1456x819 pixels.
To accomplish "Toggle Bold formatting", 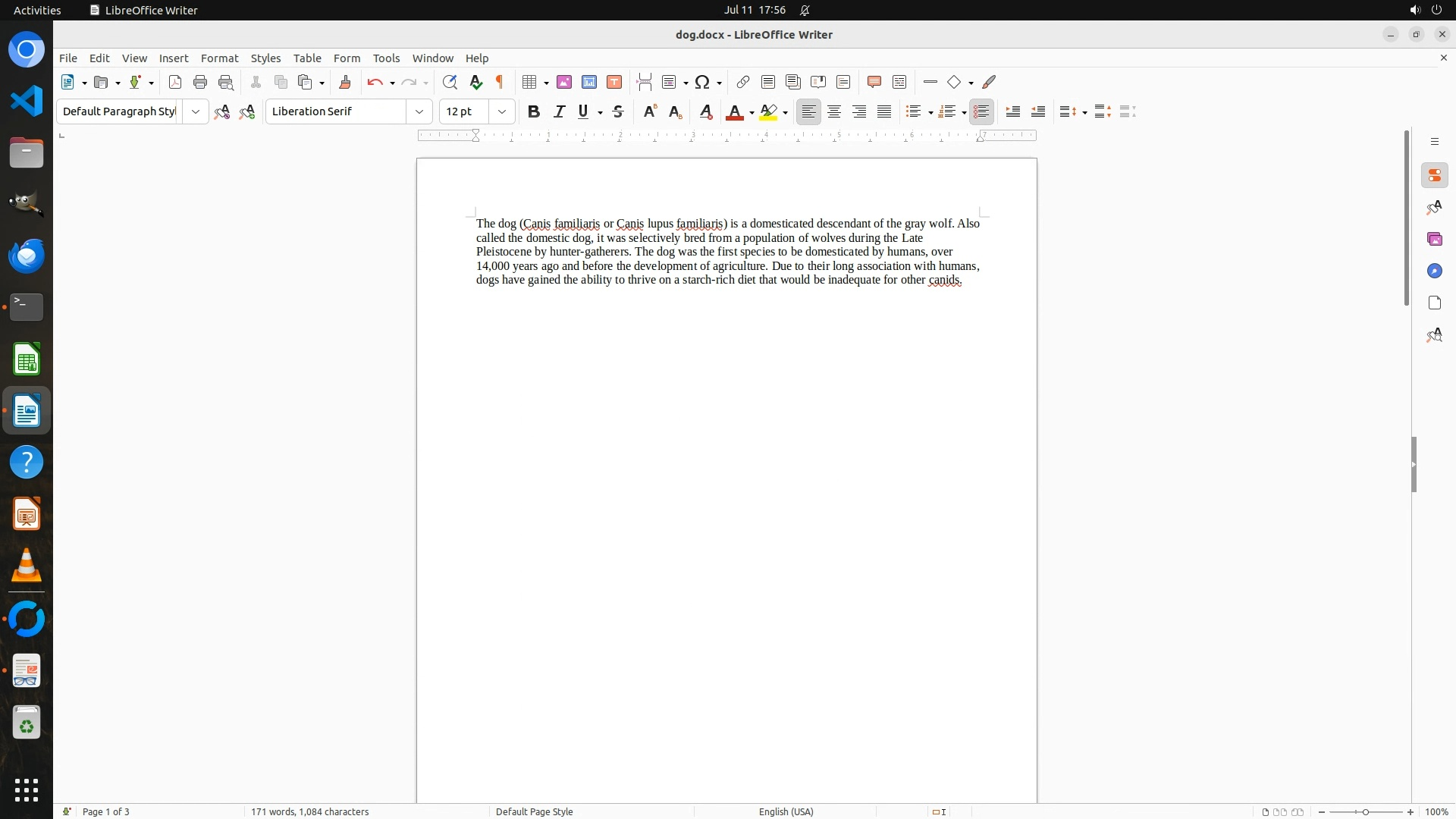I will tap(534, 112).
